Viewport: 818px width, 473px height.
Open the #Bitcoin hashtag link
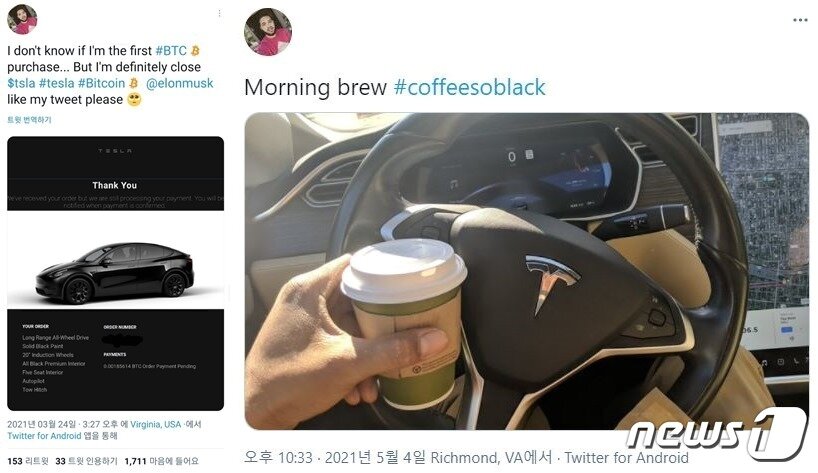pyautogui.click(x=101, y=83)
